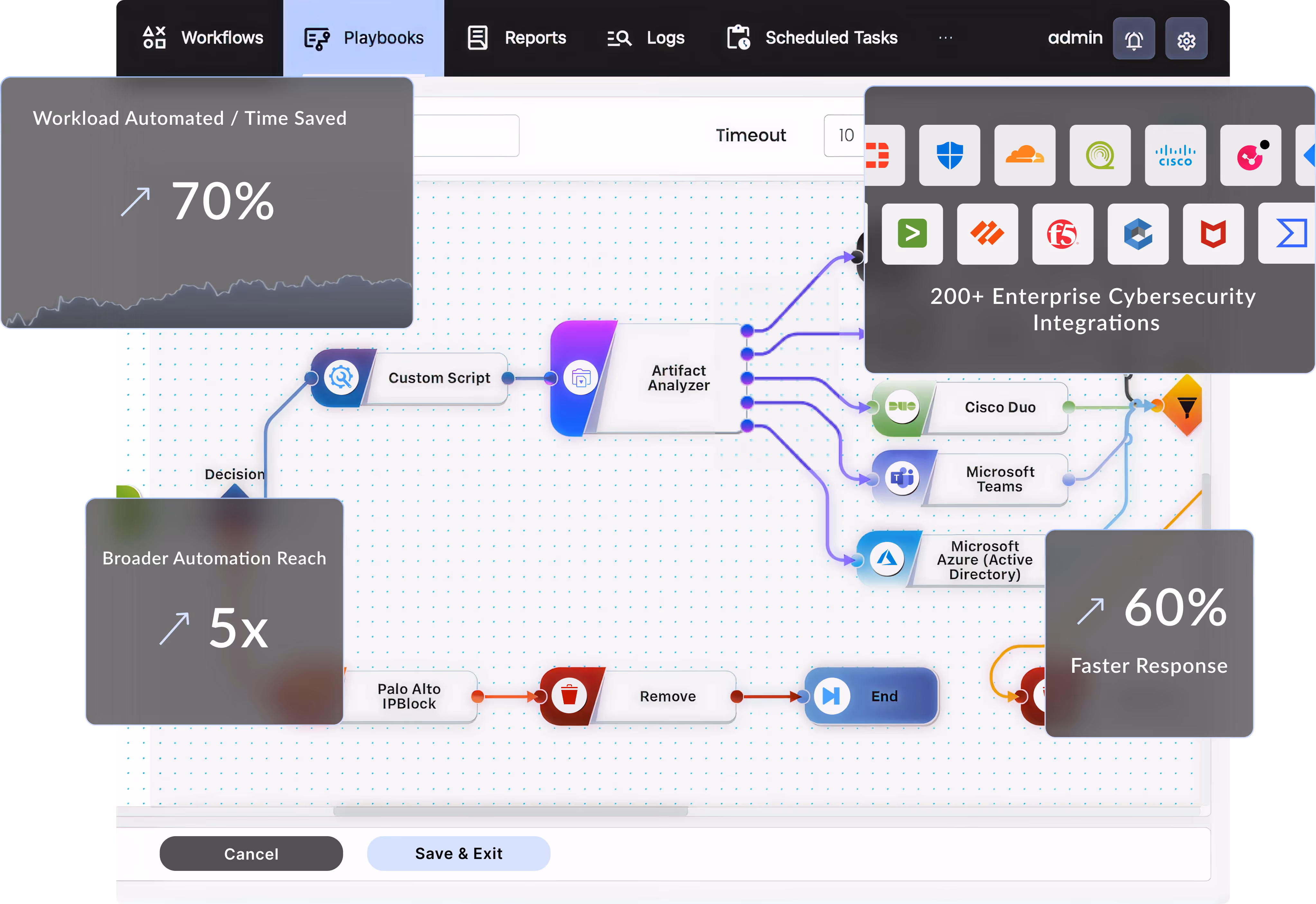
Task: Select the F5 integration icon
Action: [x=1062, y=234]
